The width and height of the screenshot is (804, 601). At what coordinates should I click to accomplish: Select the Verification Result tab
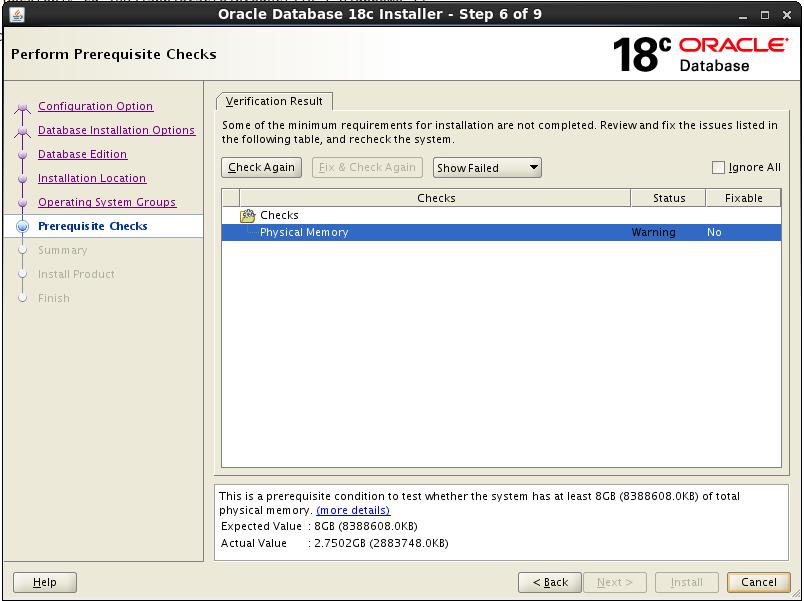click(x=274, y=102)
